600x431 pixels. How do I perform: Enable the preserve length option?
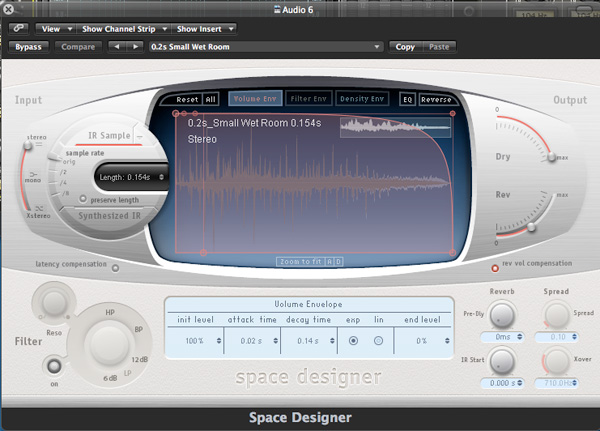pyautogui.click(x=83, y=199)
